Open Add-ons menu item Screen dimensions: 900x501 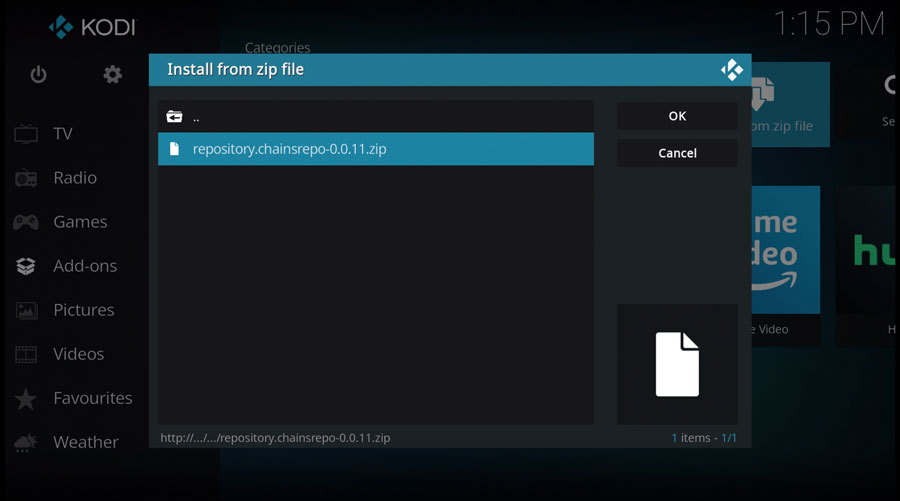point(85,266)
